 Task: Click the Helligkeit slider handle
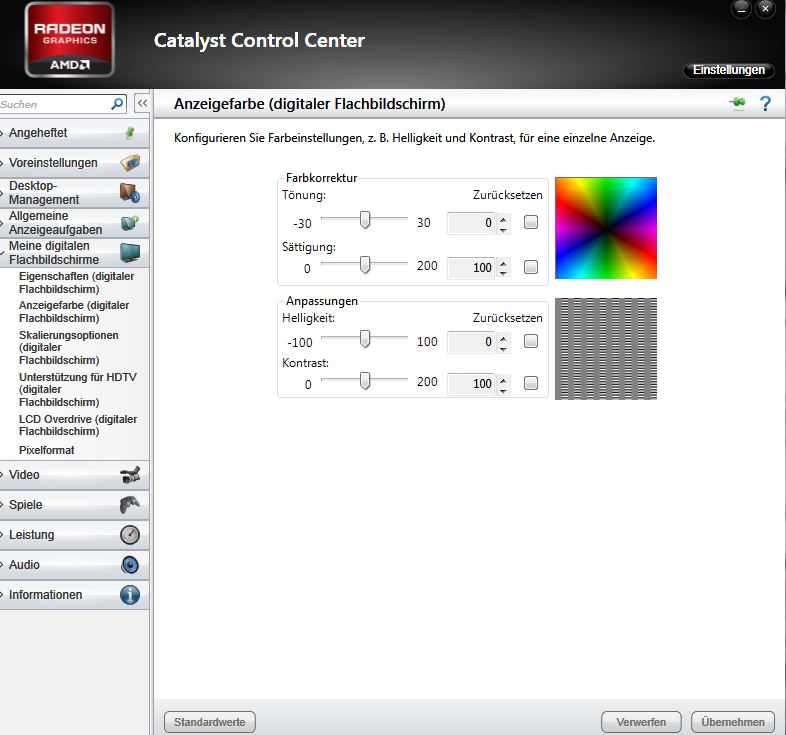365,339
